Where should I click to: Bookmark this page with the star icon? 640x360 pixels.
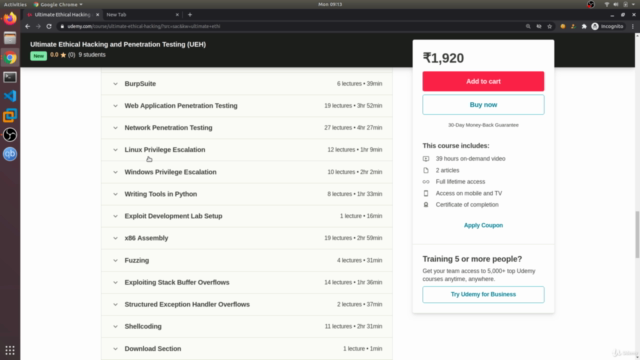click(550, 26)
